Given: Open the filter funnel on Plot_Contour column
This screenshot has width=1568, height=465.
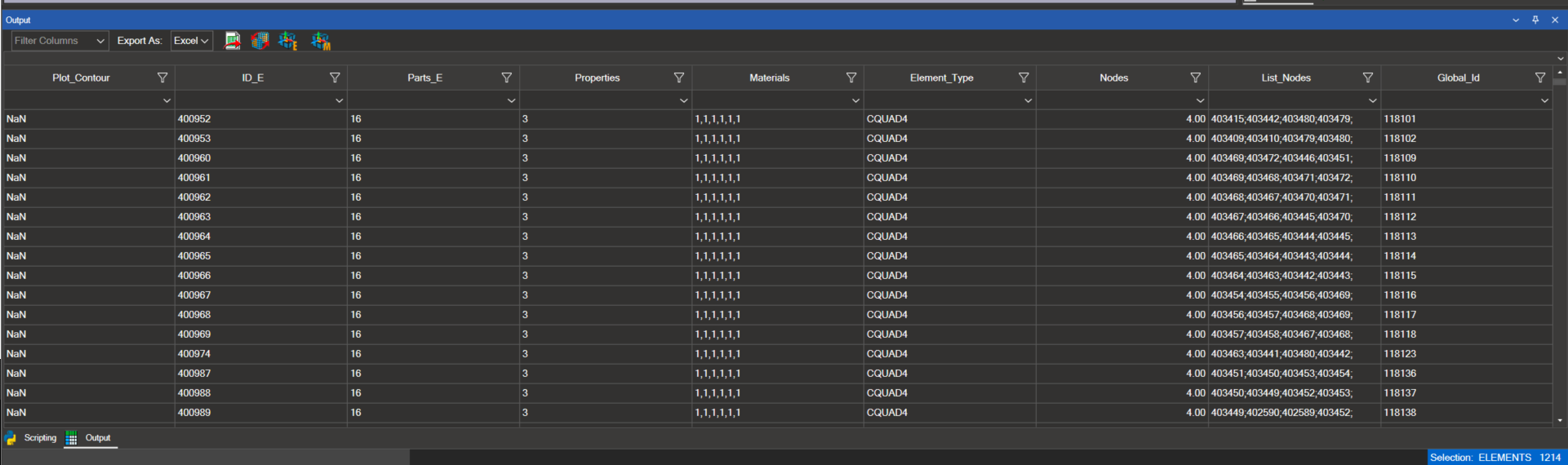Looking at the screenshot, I should (162, 77).
